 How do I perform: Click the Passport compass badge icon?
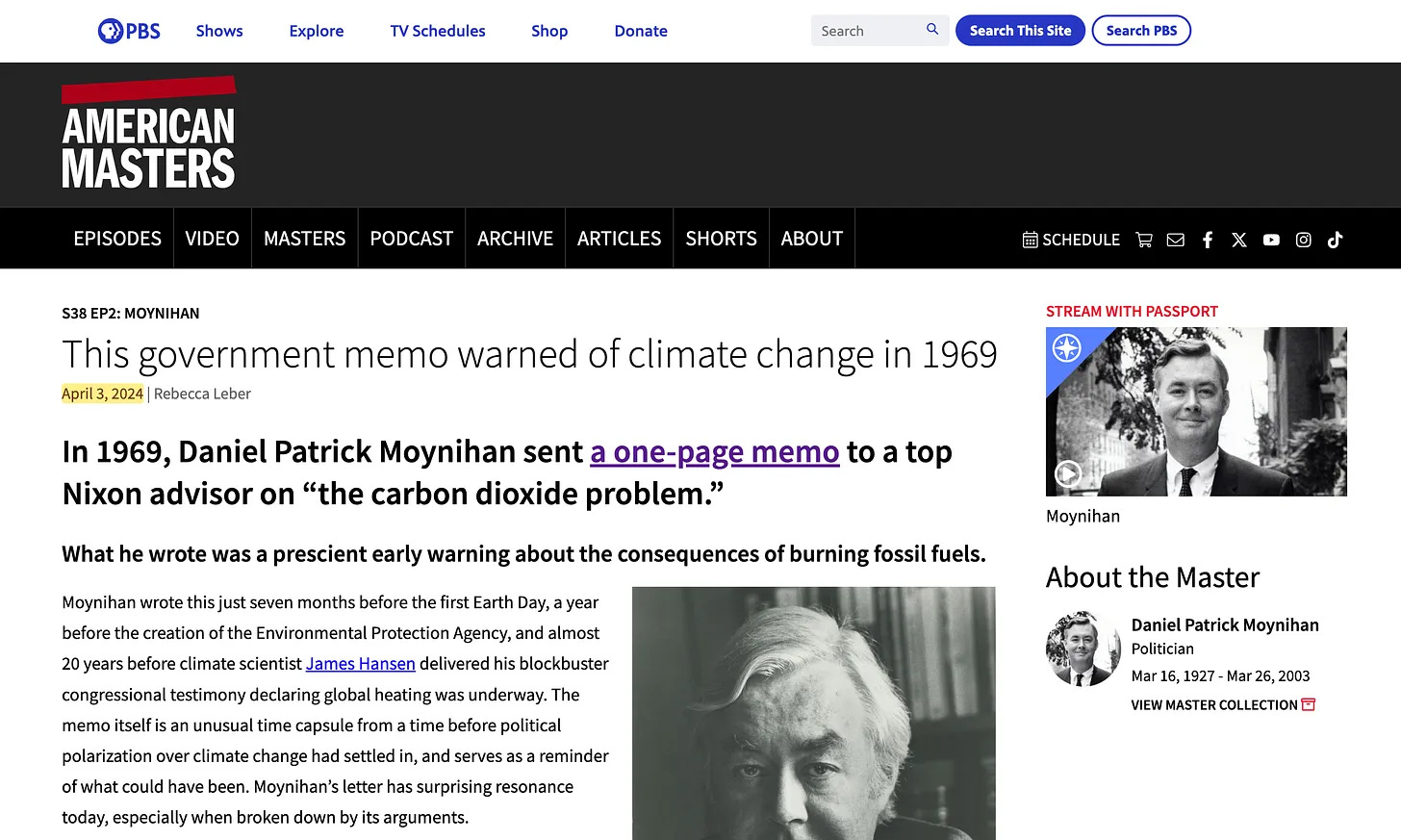(1066, 347)
